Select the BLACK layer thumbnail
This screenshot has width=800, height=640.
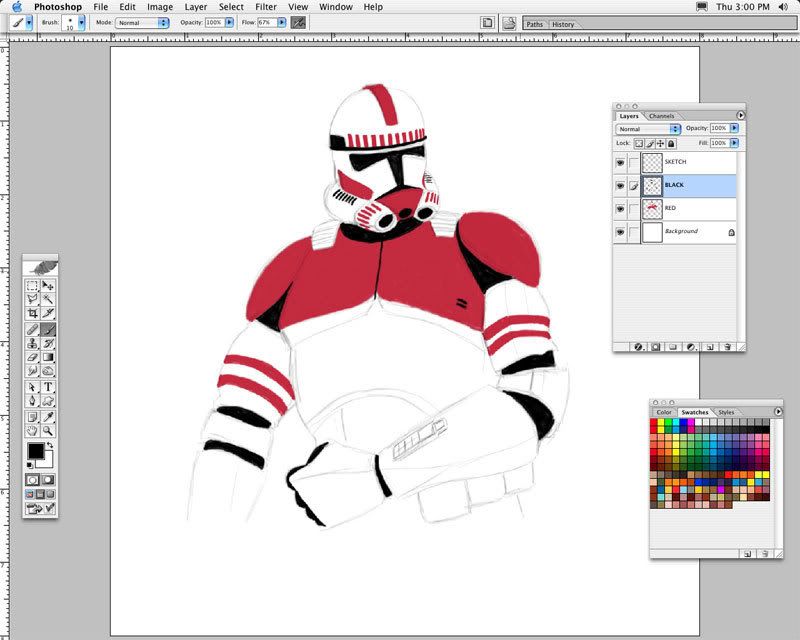(x=652, y=186)
